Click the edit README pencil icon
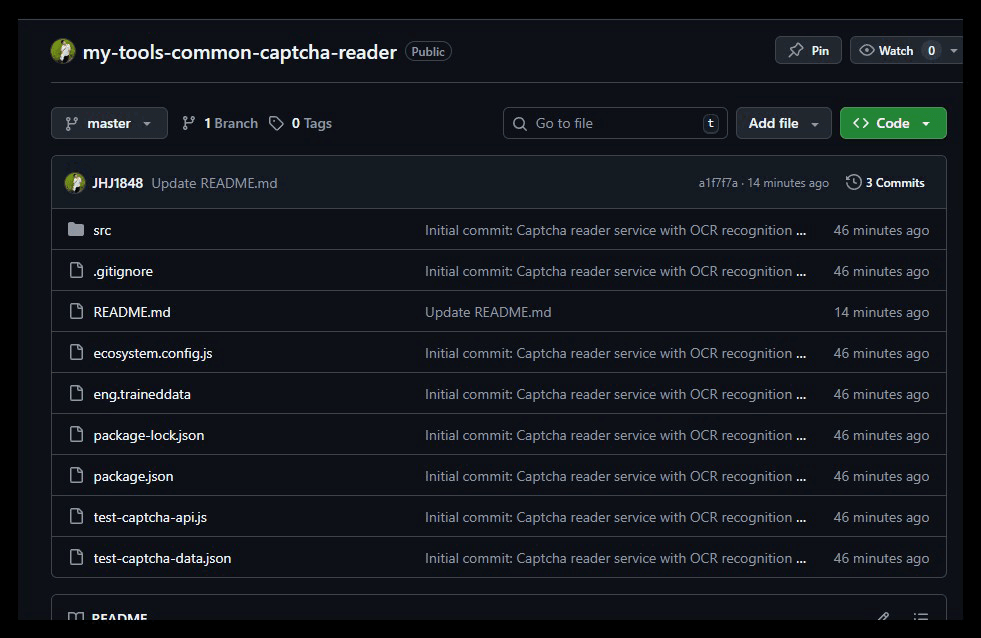This screenshot has width=981, height=638. click(883, 619)
